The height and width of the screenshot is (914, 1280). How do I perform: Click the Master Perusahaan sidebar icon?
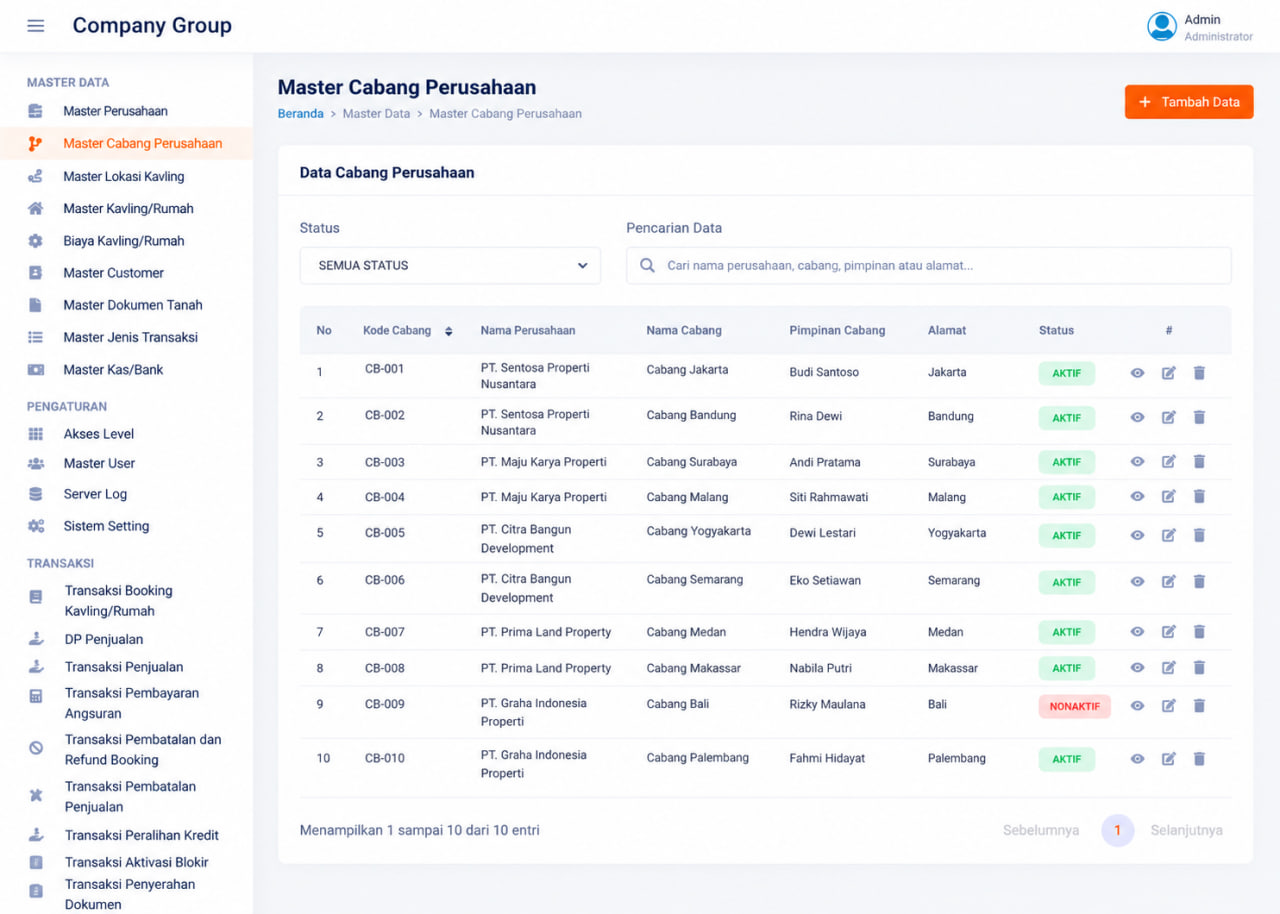(36, 111)
